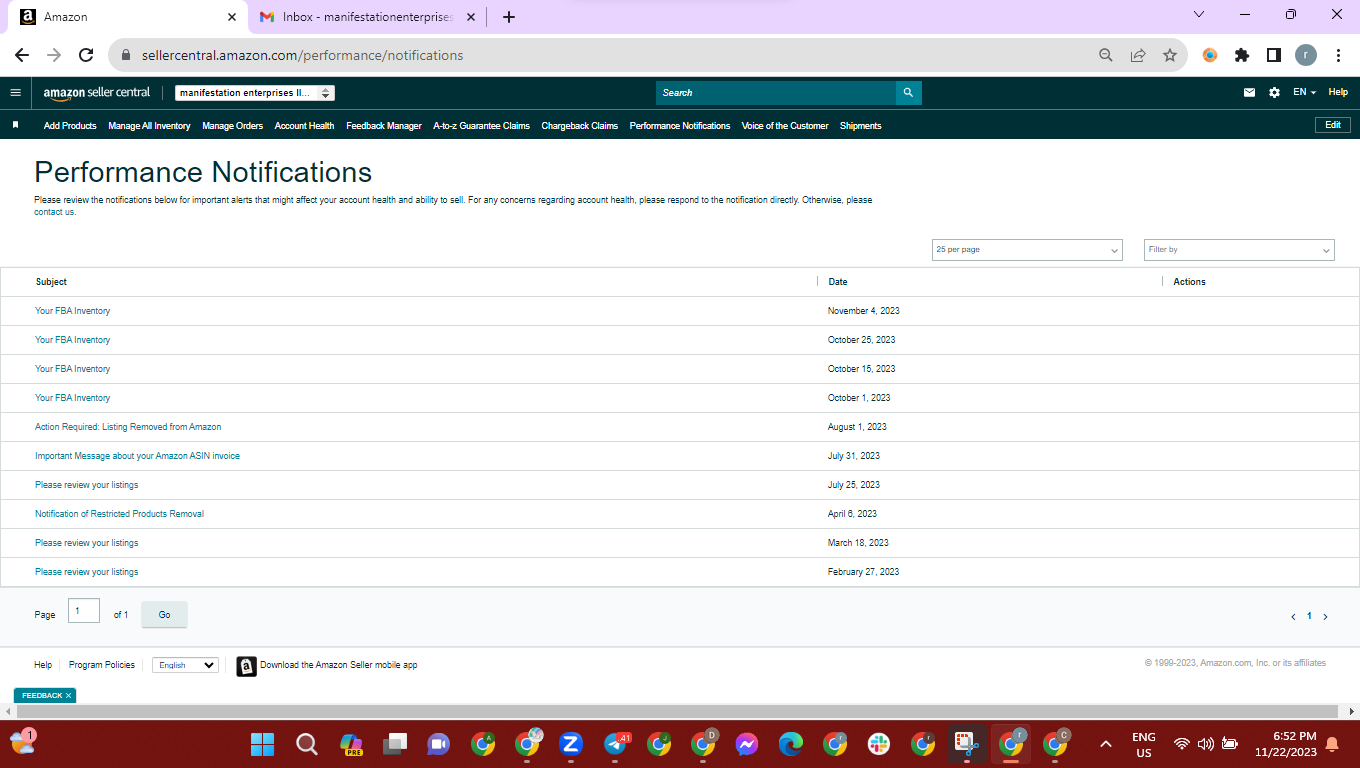Open the Chrome extensions puzzle icon

click(1242, 55)
